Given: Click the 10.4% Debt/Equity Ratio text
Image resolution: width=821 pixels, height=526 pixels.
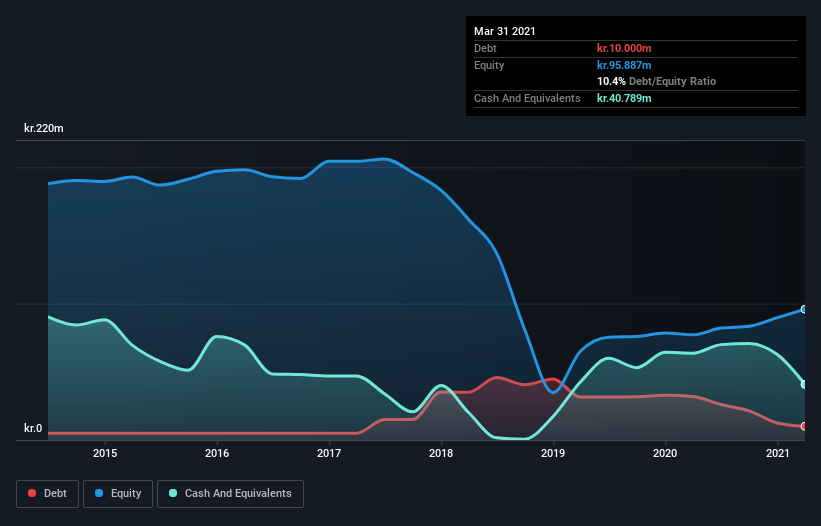Looking at the screenshot, I should coord(657,81).
